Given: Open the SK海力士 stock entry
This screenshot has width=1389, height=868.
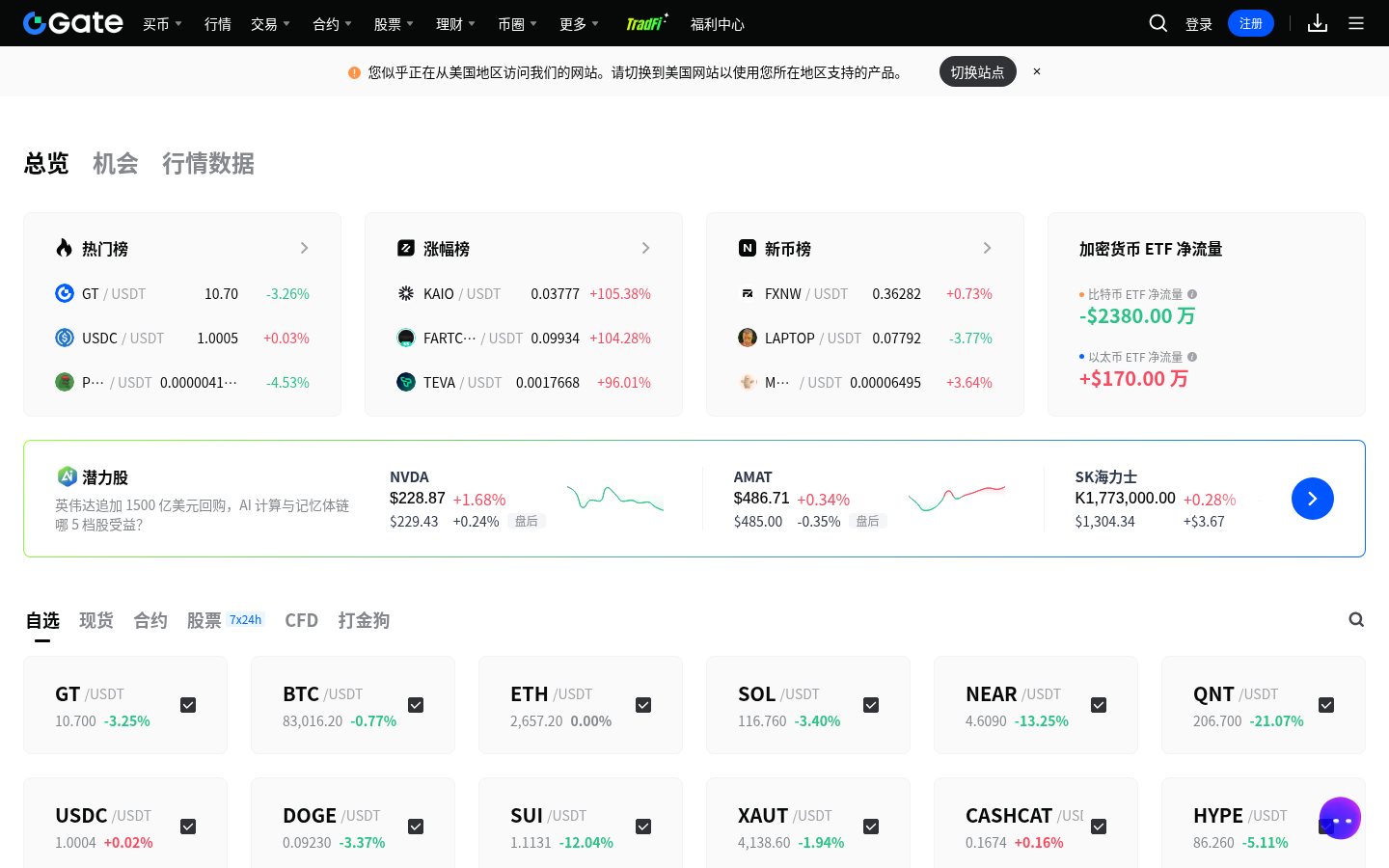Looking at the screenshot, I should 1156,499.
